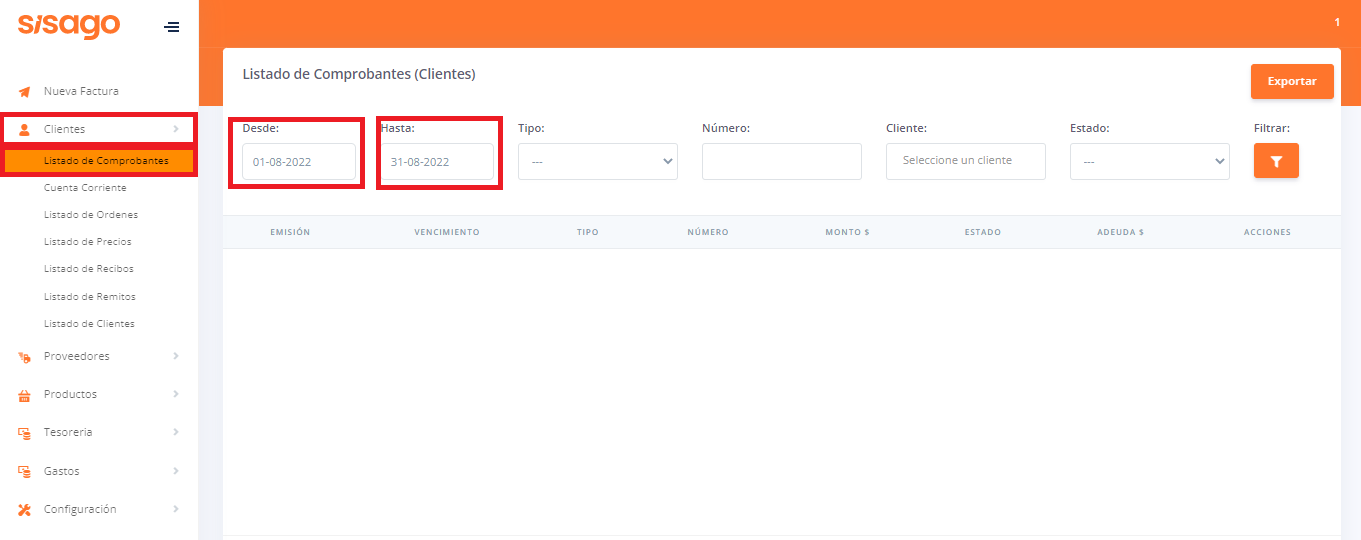Screen dimensions: 1361x540
Task: Click the paper plane Nueva Factura icon
Action: click(25, 92)
